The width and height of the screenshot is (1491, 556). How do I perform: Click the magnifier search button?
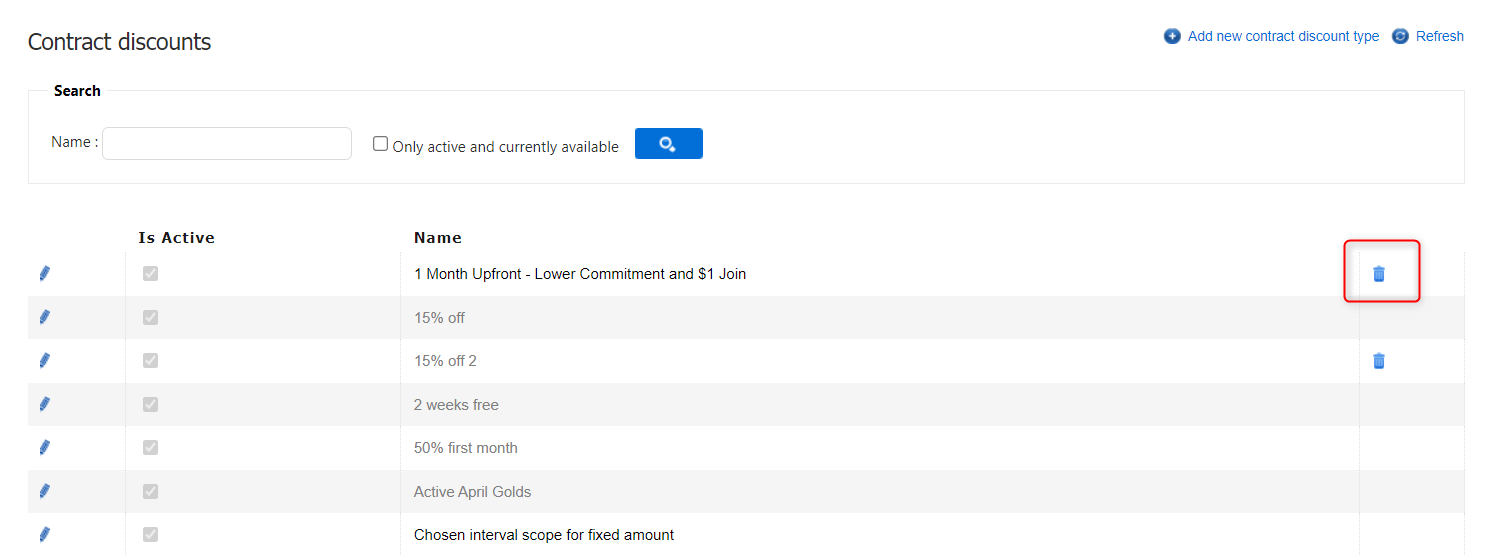click(668, 144)
